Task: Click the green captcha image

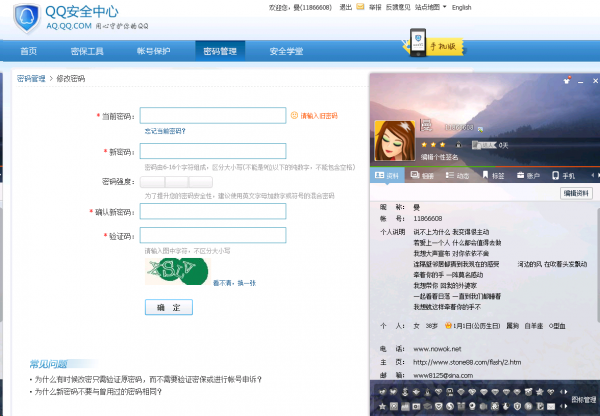Action: [178, 271]
